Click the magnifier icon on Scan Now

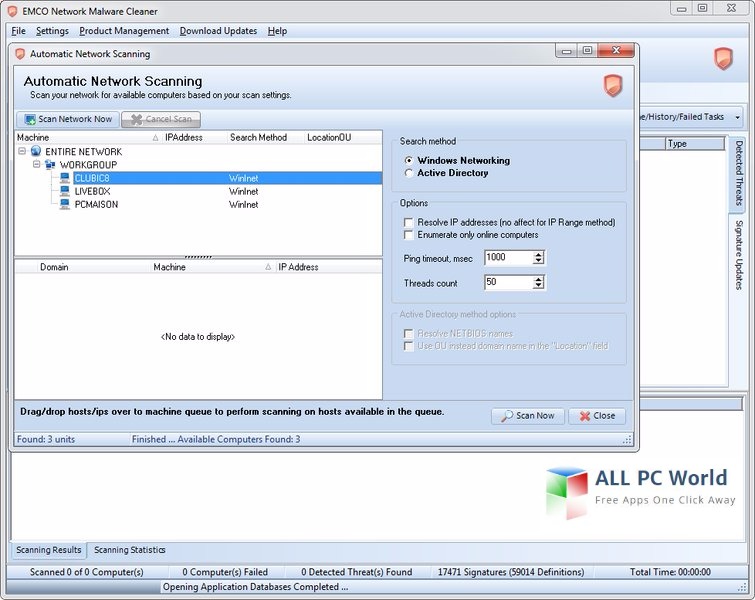[505, 416]
